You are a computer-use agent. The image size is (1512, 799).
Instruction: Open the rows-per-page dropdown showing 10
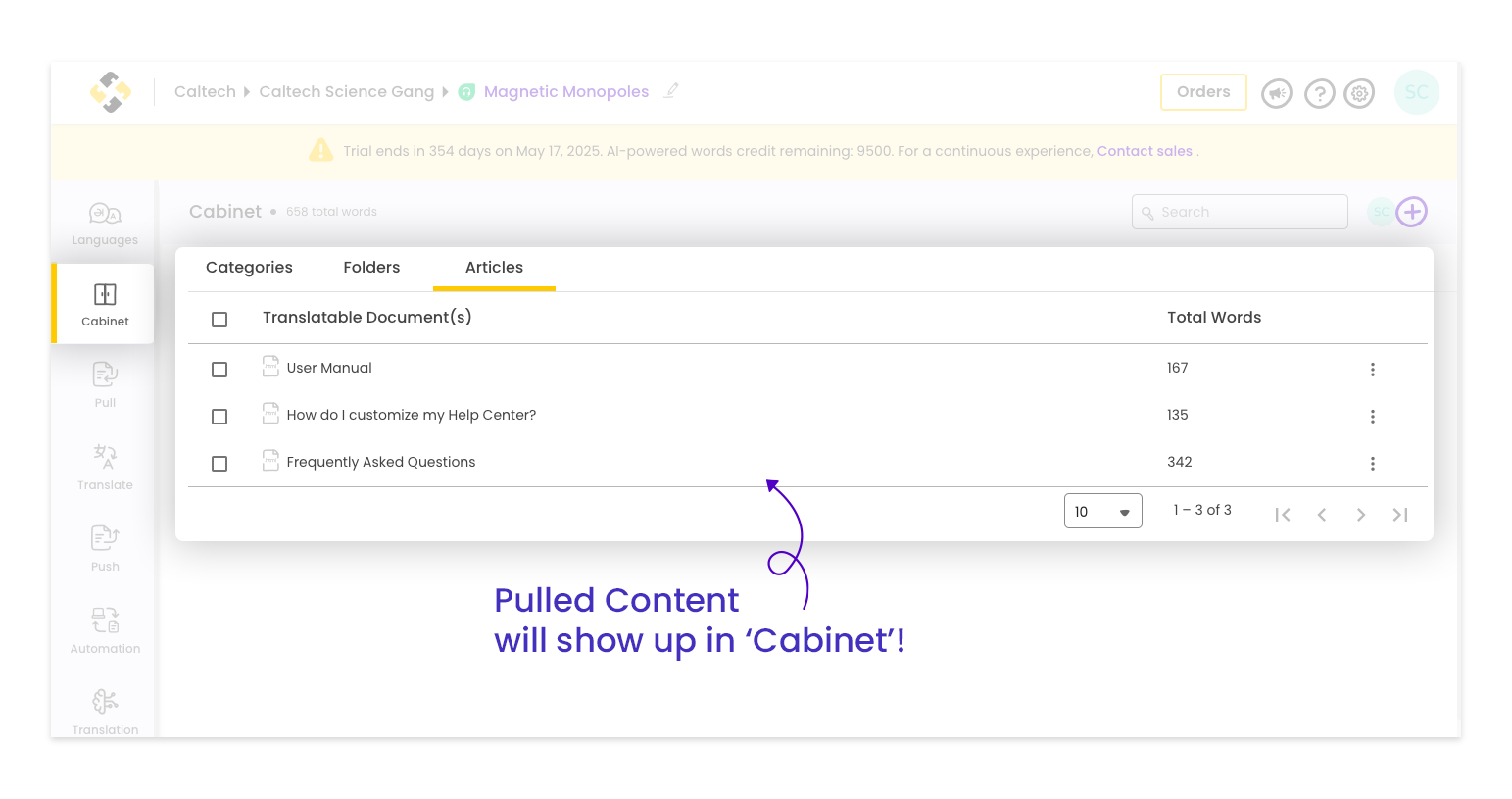pos(1102,511)
